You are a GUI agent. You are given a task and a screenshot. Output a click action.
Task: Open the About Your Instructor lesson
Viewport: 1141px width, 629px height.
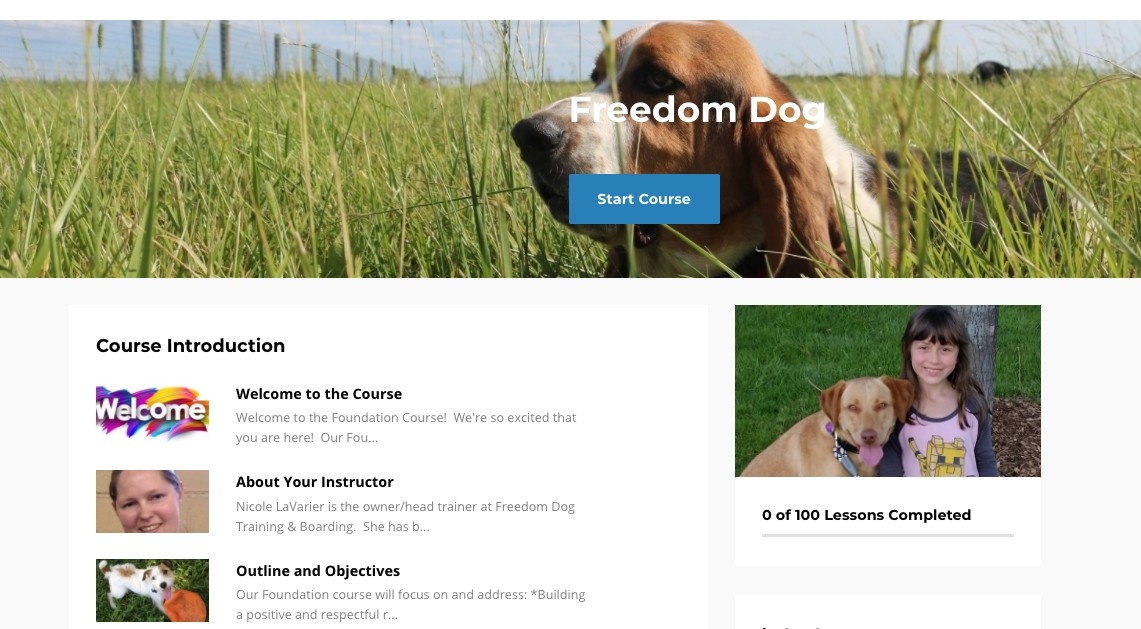pyautogui.click(x=314, y=482)
